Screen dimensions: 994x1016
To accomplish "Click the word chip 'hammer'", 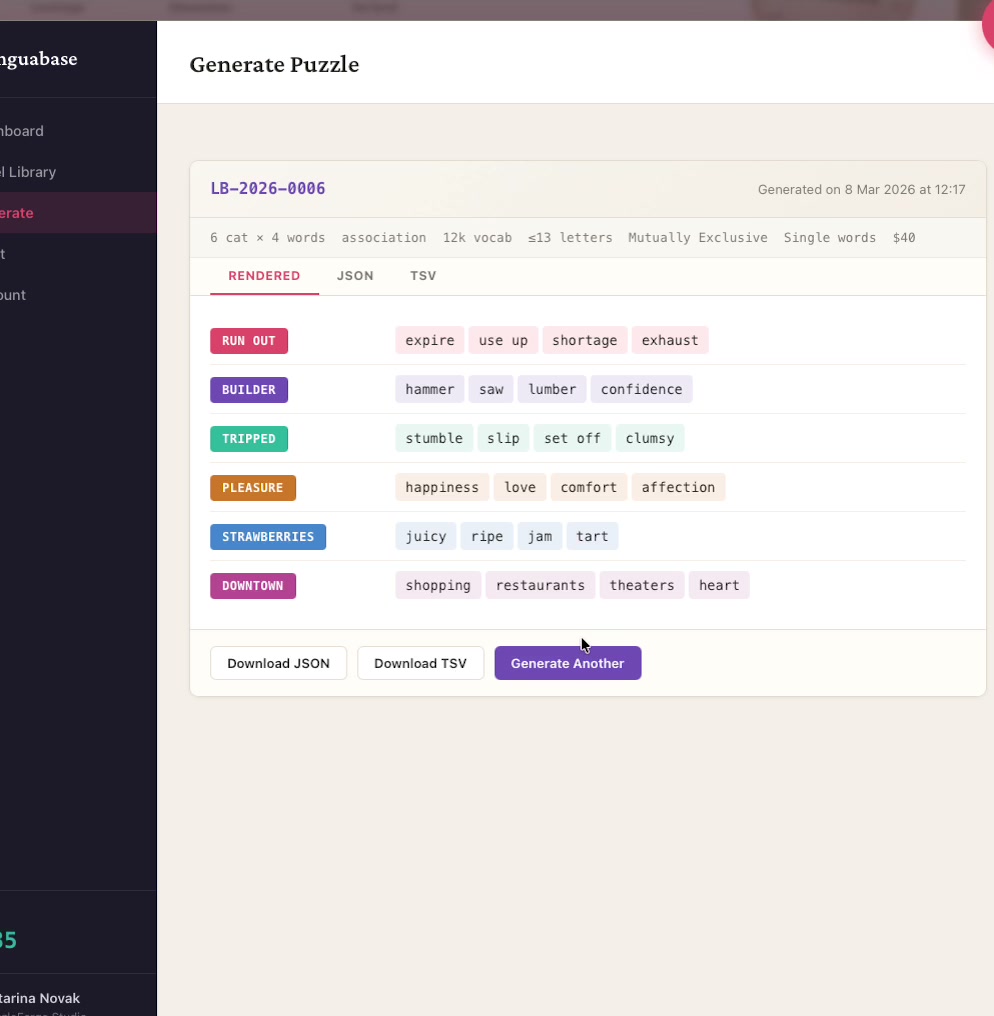I will (430, 389).
